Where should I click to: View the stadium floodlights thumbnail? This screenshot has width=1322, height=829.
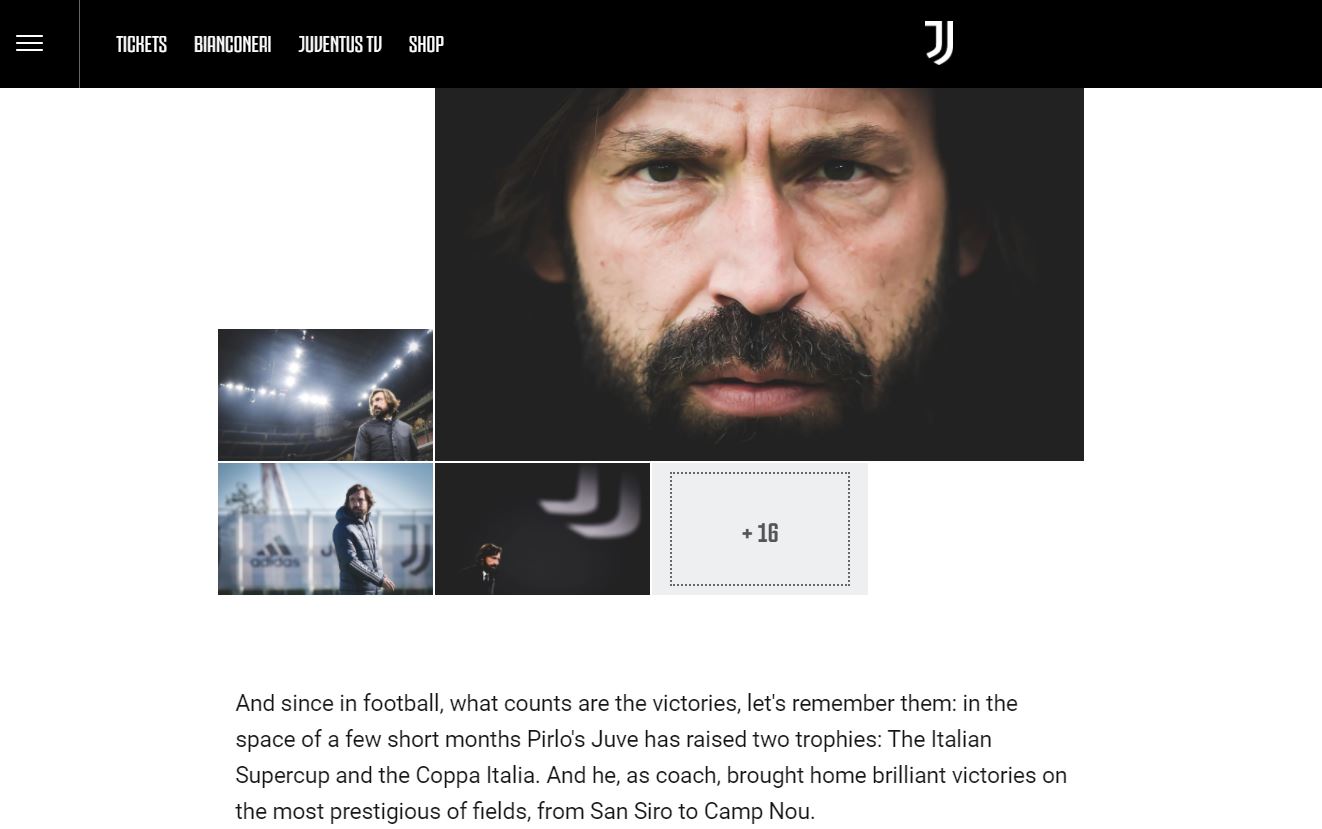(325, 394)
